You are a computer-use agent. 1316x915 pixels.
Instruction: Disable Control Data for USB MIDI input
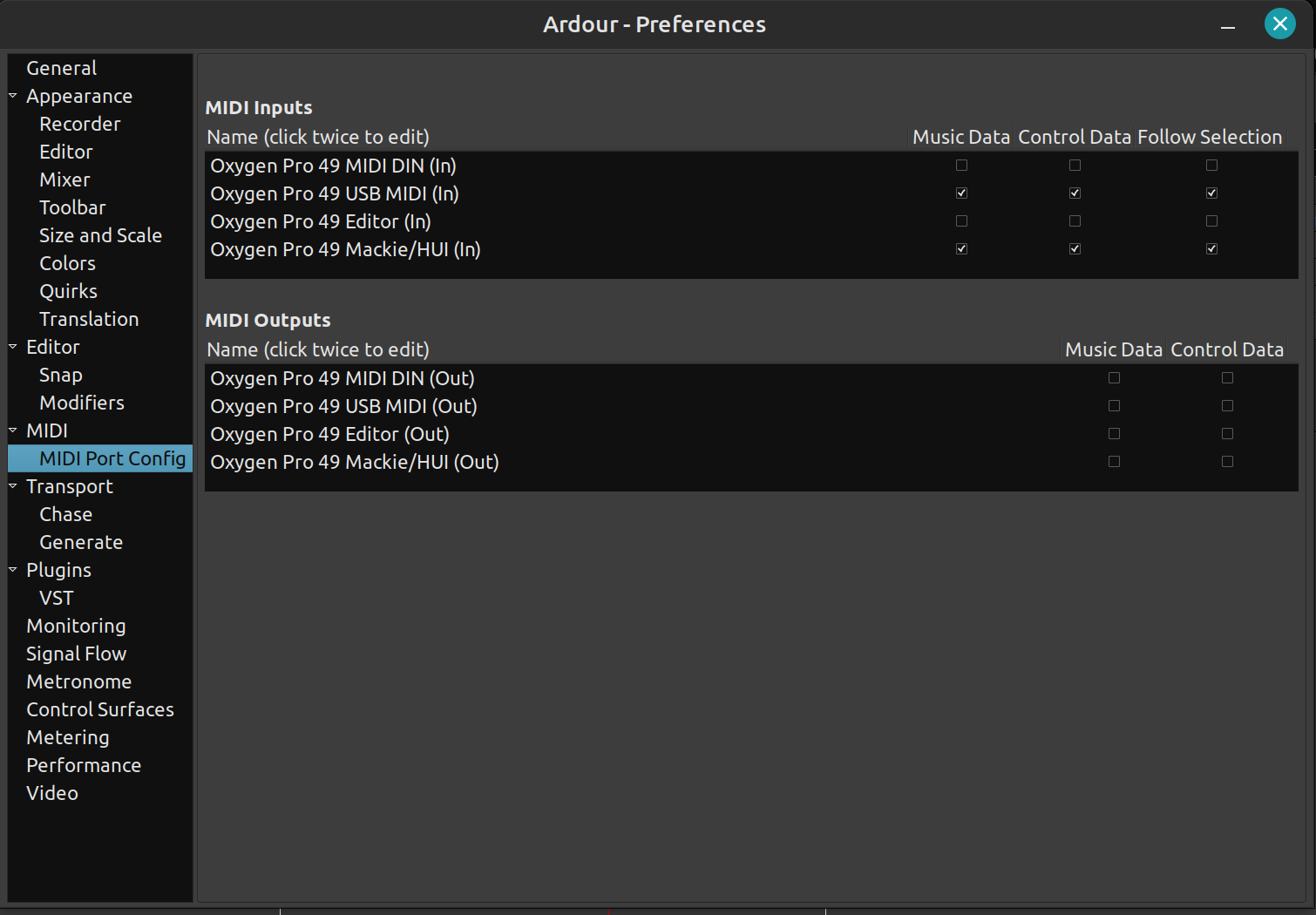1075,193
